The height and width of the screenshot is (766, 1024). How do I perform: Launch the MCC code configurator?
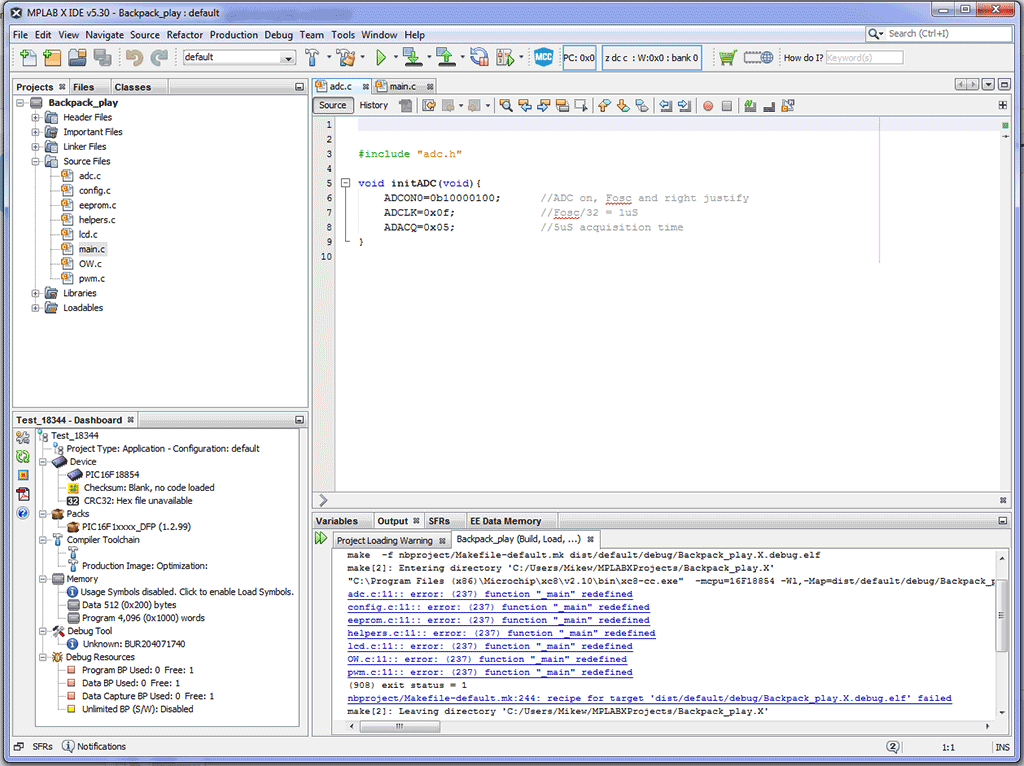[x=543, y=57]
